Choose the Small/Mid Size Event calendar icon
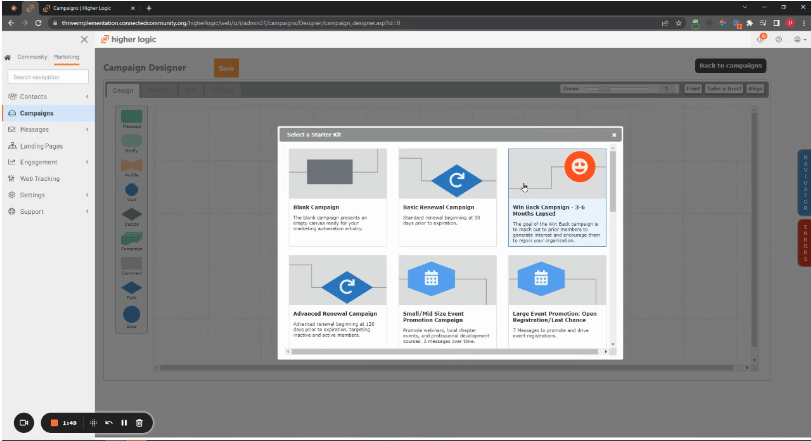Viewport: 811px width, 441px height. tap(431, 279)
